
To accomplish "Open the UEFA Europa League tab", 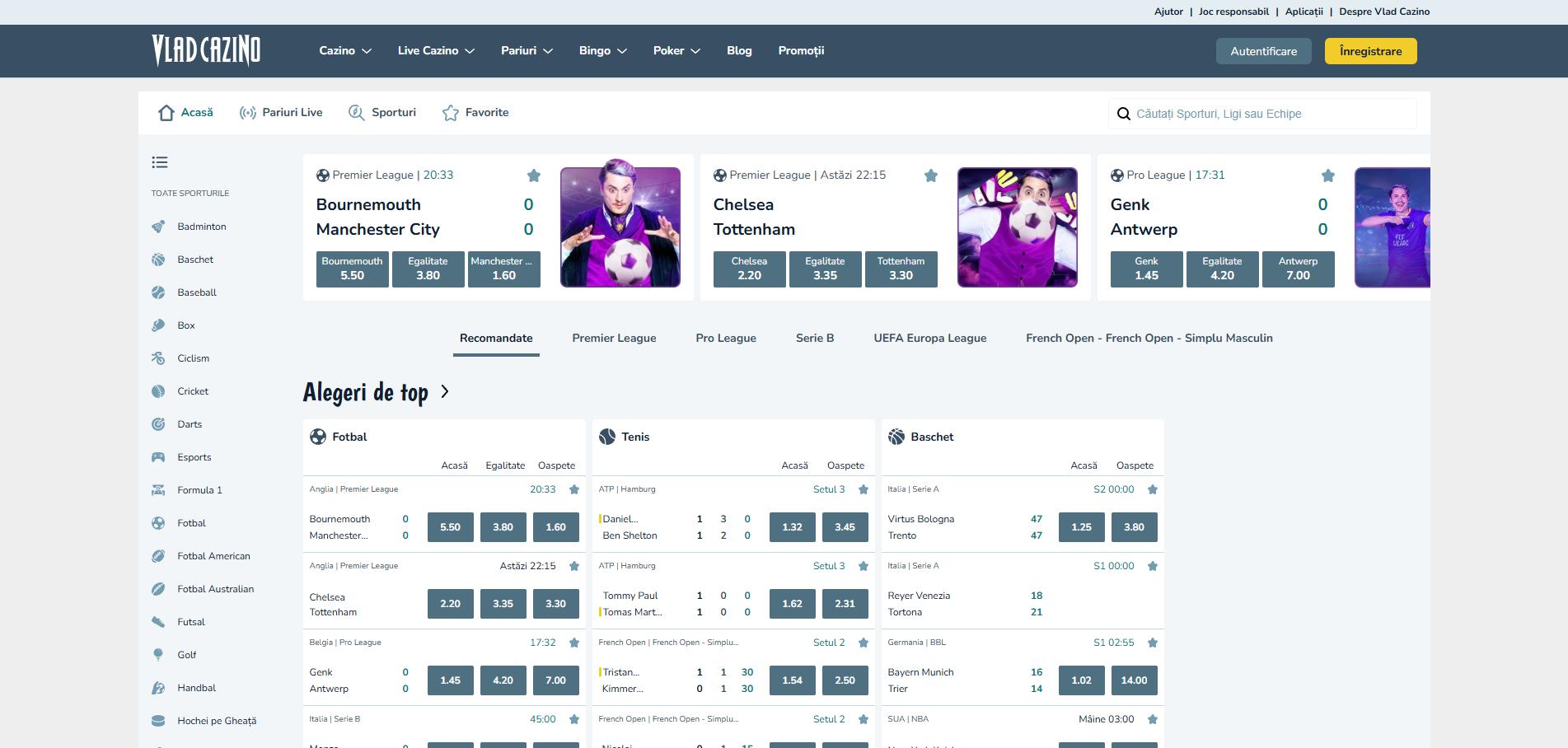I will click(x=930, y=339).
